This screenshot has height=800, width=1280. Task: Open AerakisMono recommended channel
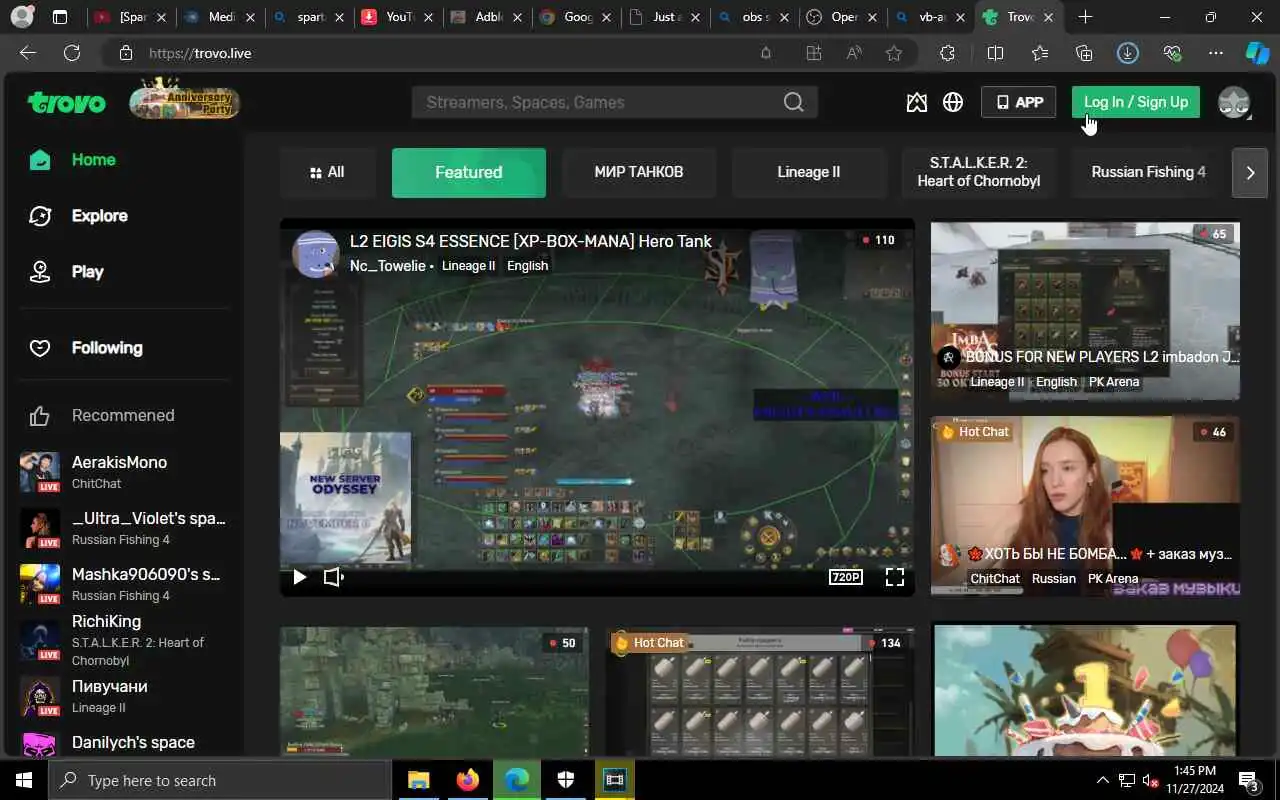tap(123, 472)
